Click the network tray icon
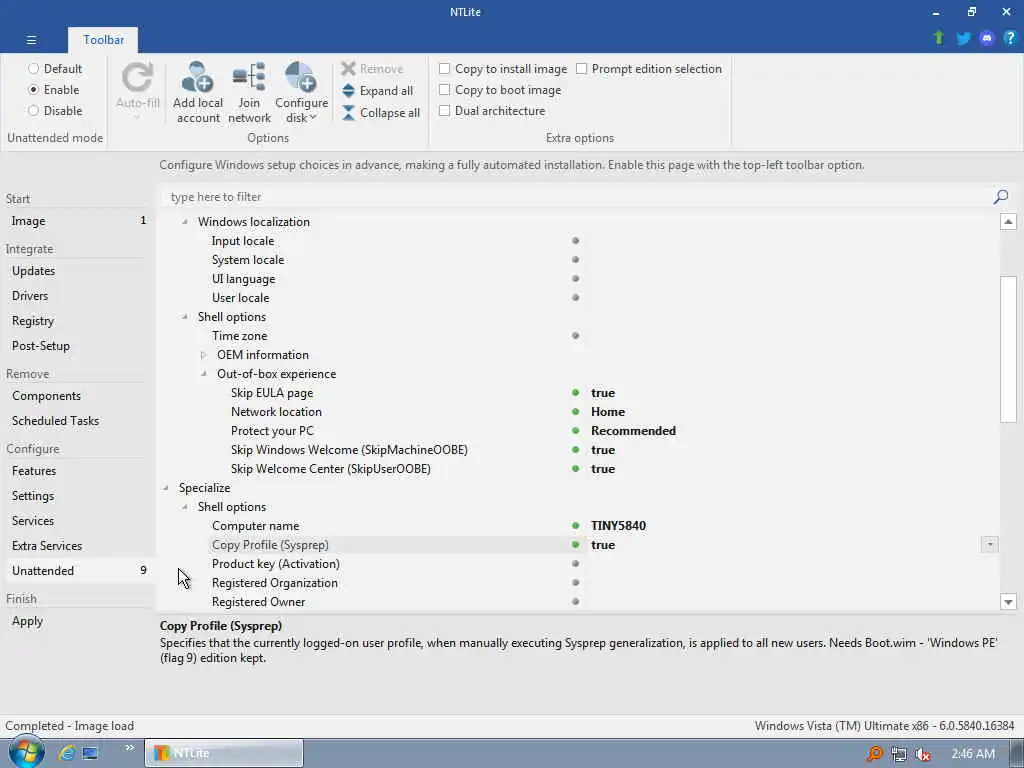 click(899, 754)
